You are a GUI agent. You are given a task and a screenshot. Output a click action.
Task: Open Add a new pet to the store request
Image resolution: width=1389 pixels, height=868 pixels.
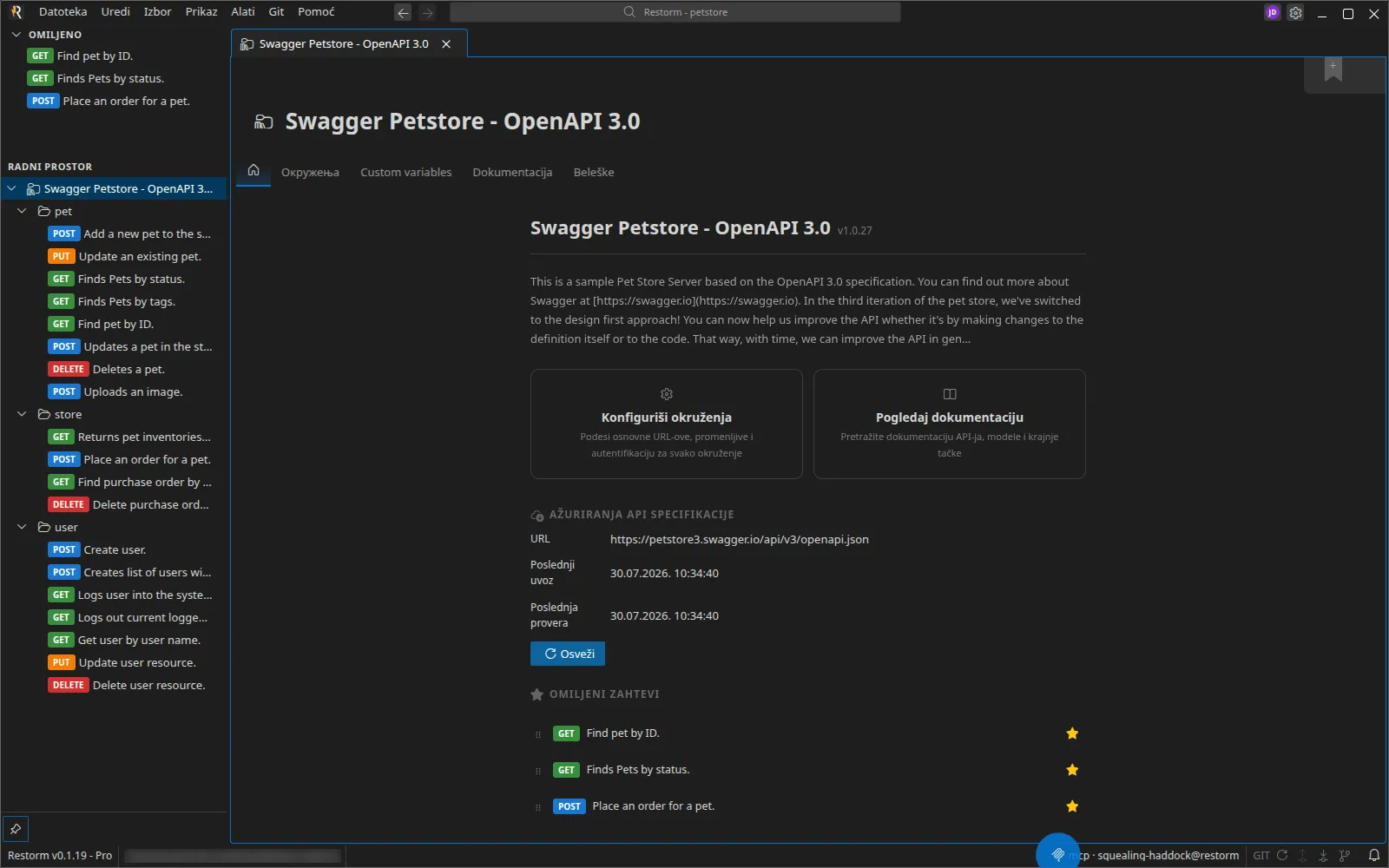pyautogui.click(x=130, y=233)
